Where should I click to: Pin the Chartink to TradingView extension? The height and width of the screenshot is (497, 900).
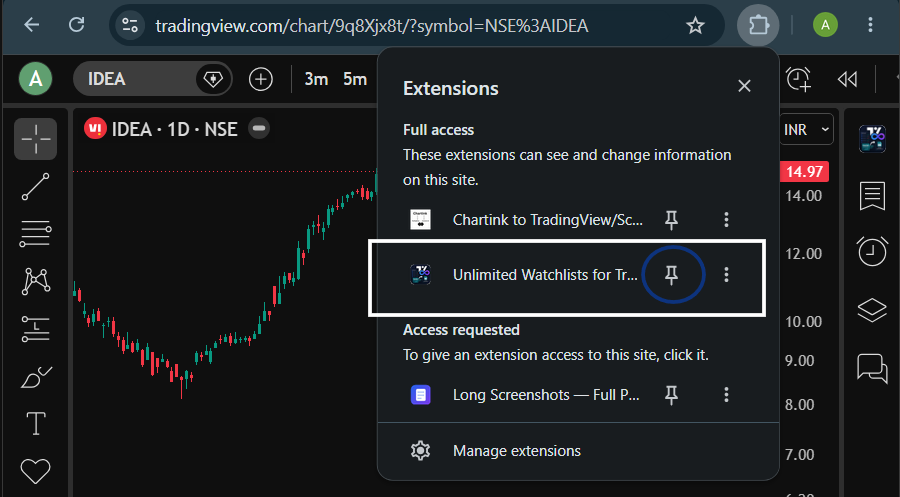[x=671, y=220]
